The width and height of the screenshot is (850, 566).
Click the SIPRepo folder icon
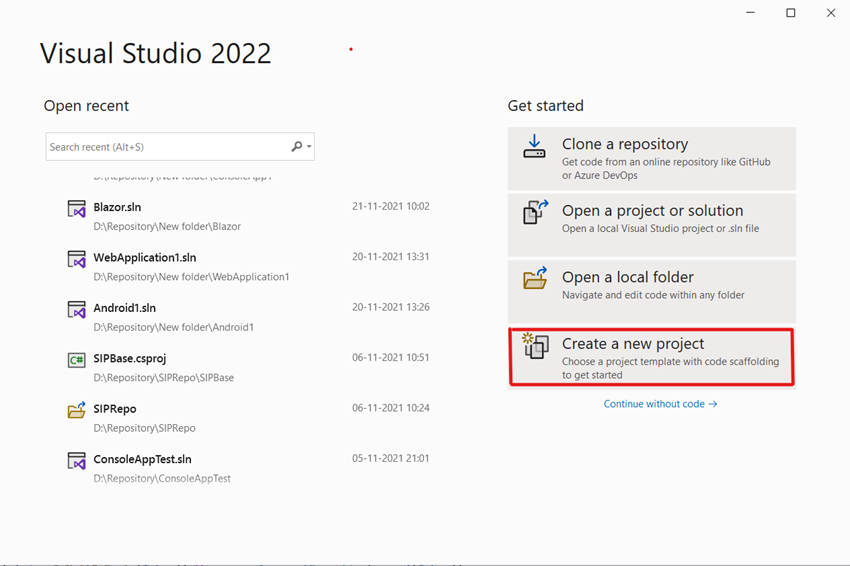[x=76, y=410]
